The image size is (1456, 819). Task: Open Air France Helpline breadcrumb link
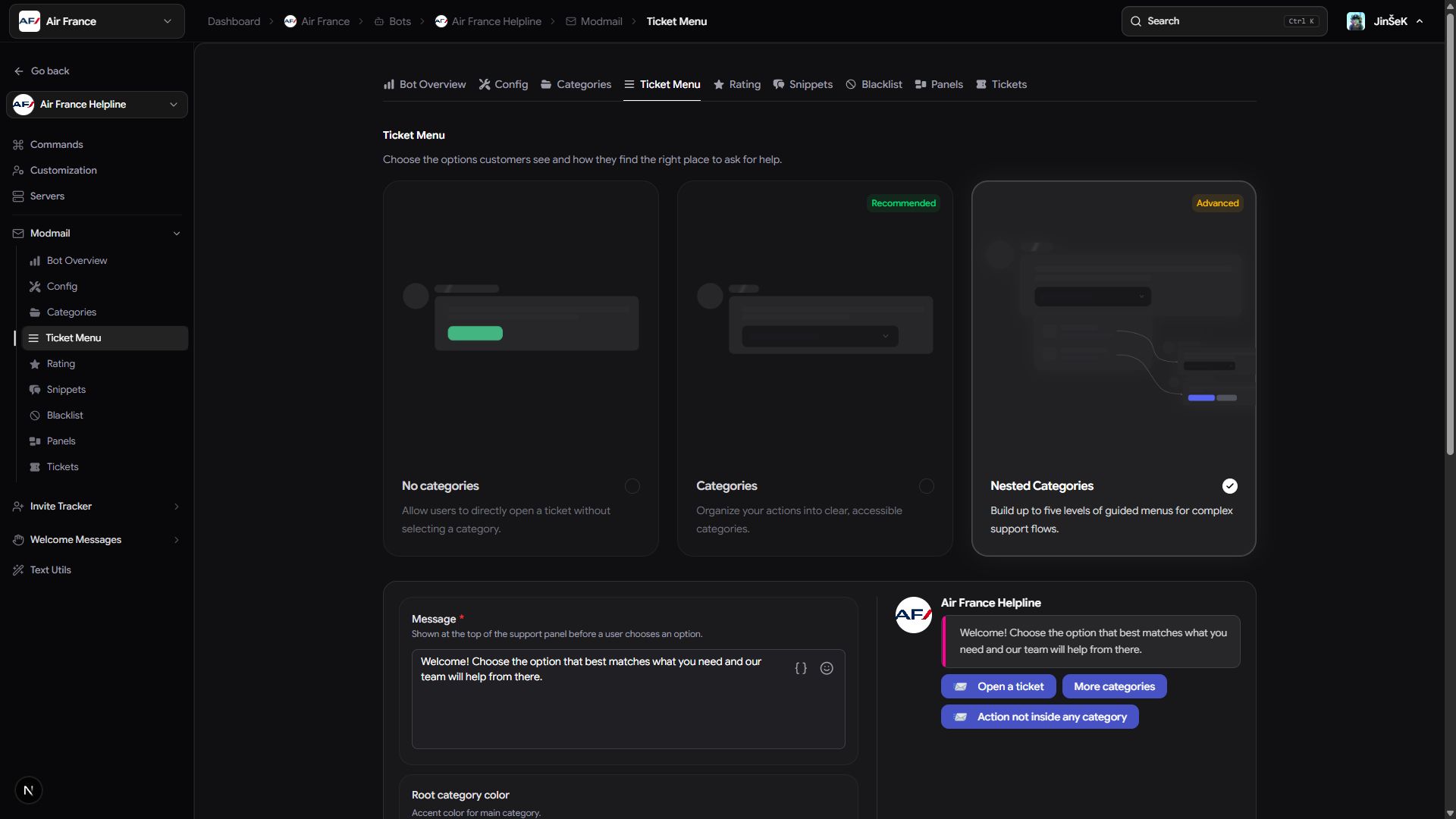coord(488,21)
